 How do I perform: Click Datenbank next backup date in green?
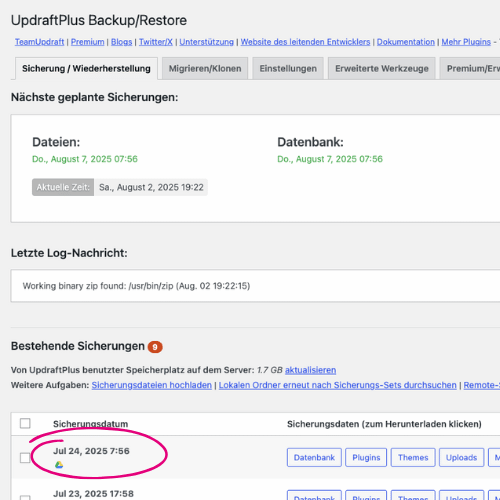[x=330, y=159]
